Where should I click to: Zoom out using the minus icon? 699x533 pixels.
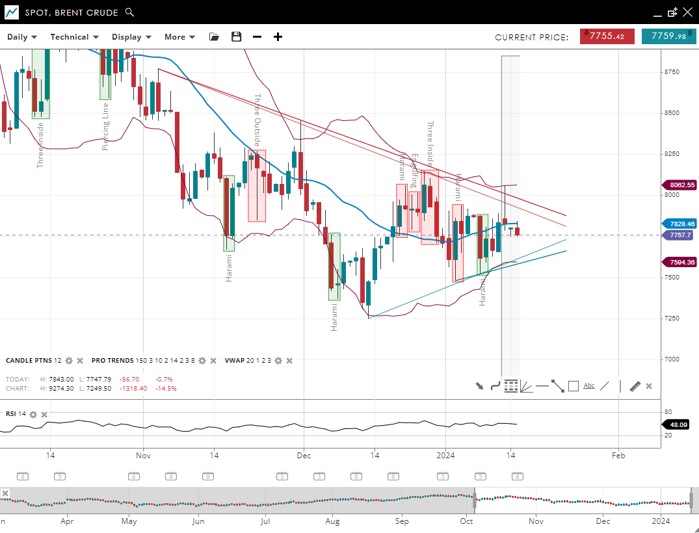[257, 37]
